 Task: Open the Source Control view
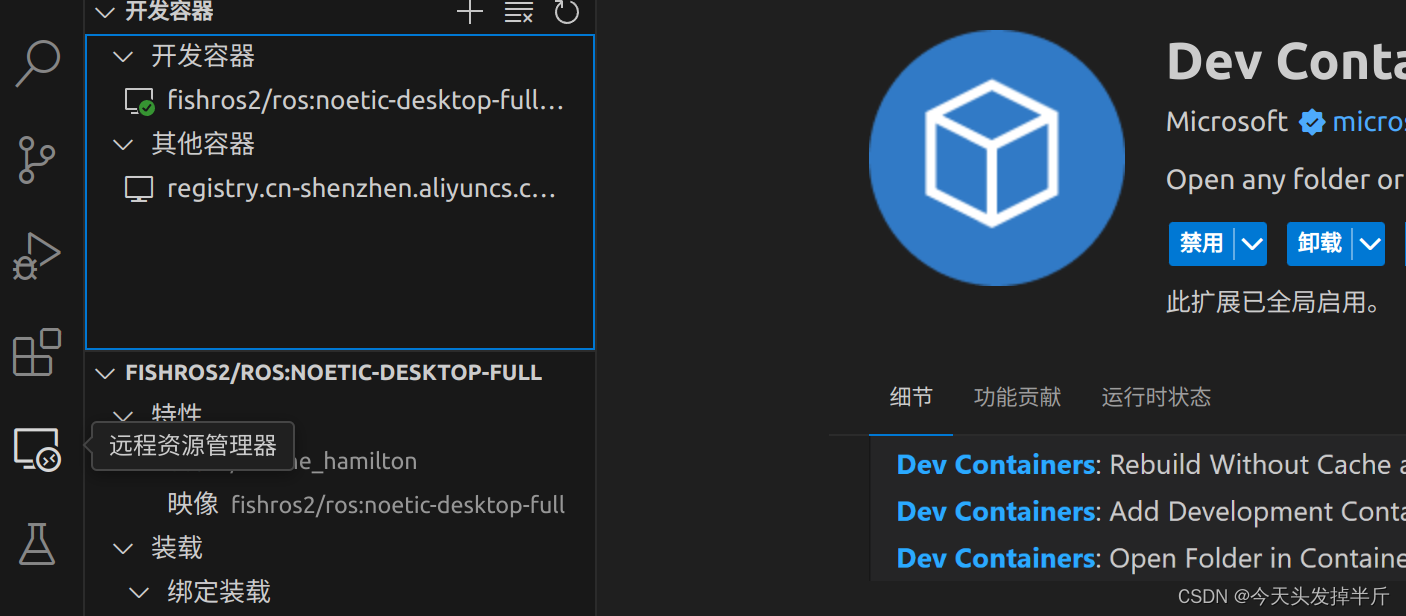coord(38,160)
